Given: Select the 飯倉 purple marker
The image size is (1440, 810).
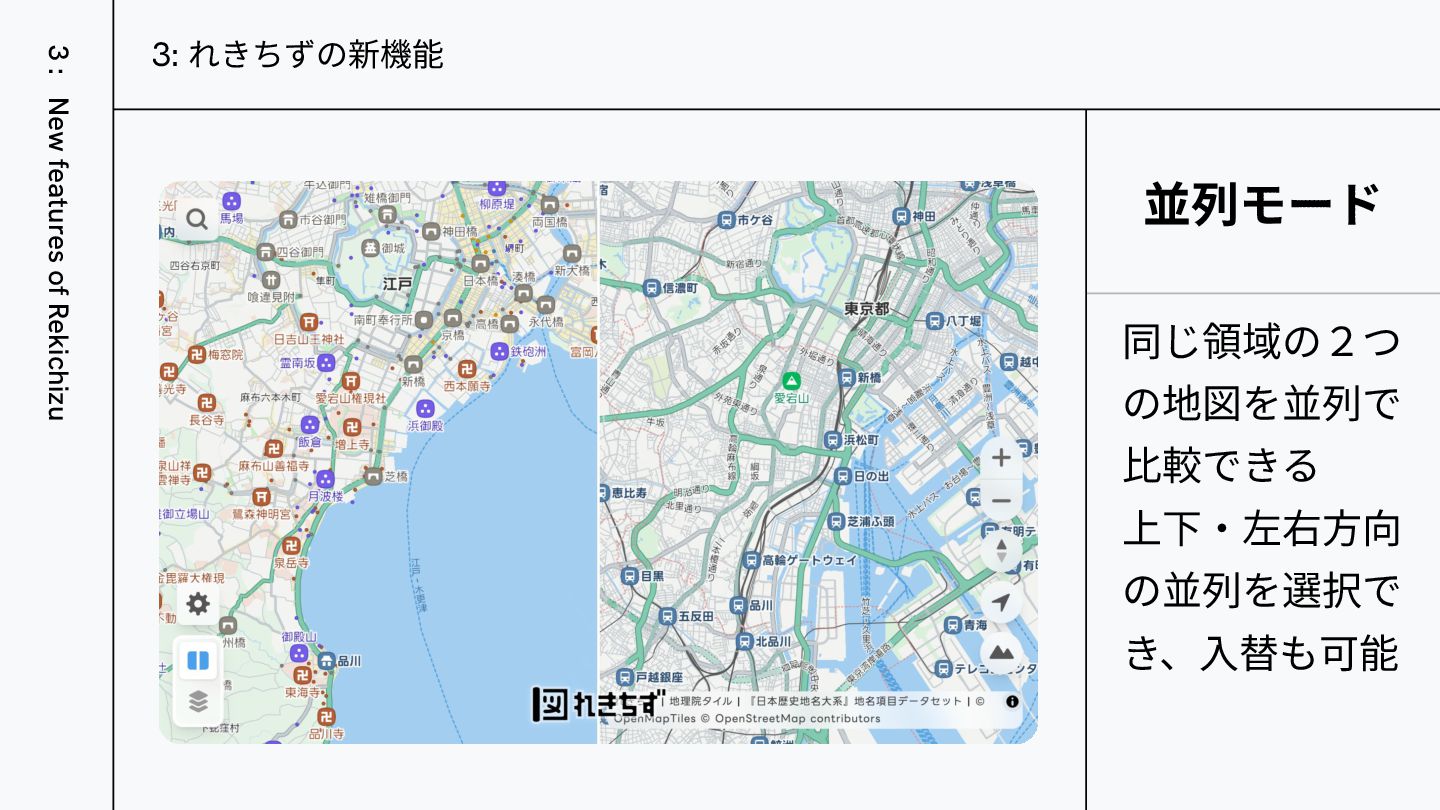Looking at the screenshot, I should coord(309,426).
